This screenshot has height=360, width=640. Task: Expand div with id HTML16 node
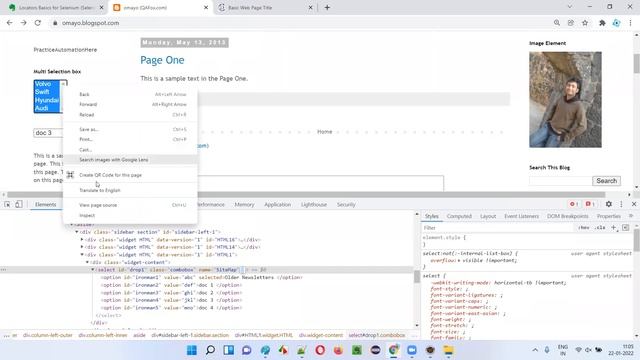(x=82, y=240)
